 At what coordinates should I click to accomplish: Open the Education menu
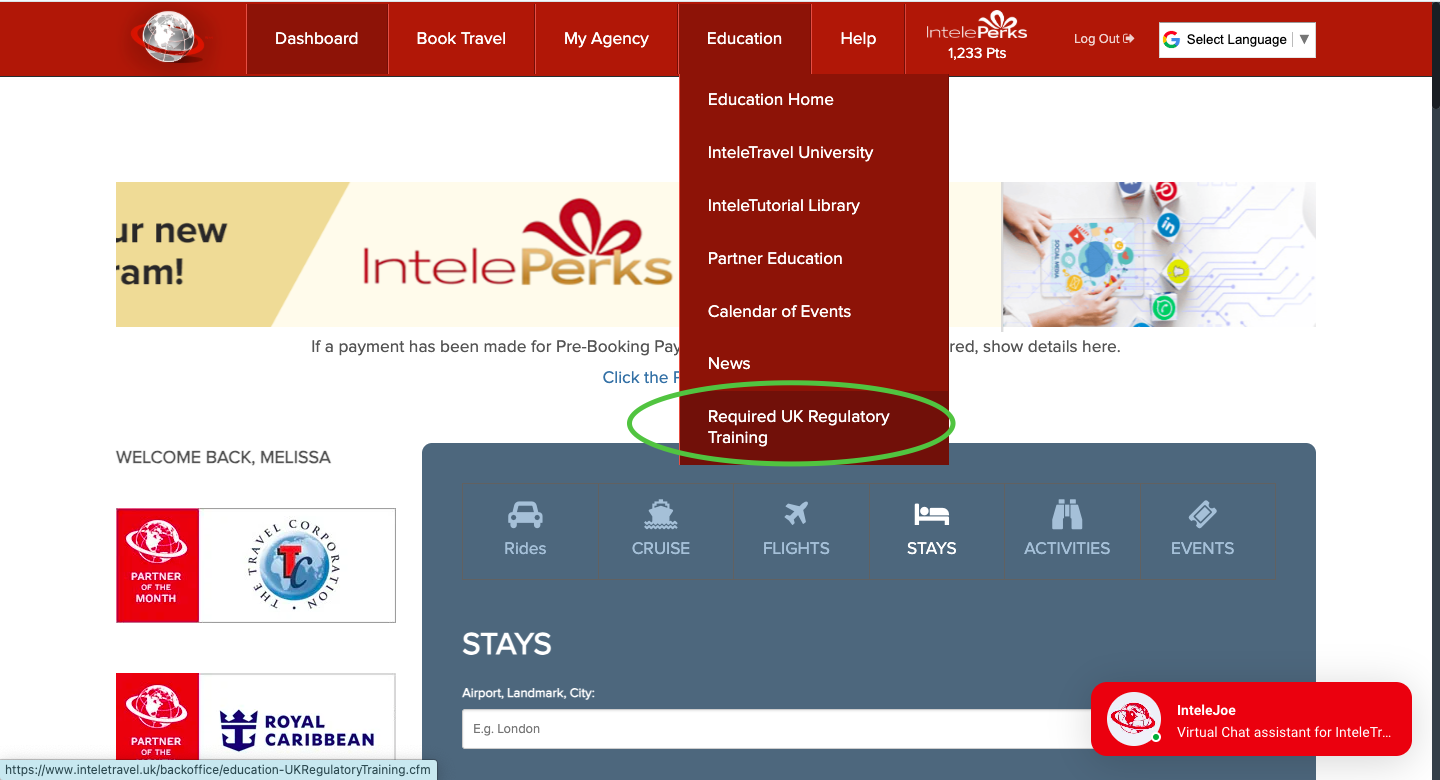tap(744, 38)
